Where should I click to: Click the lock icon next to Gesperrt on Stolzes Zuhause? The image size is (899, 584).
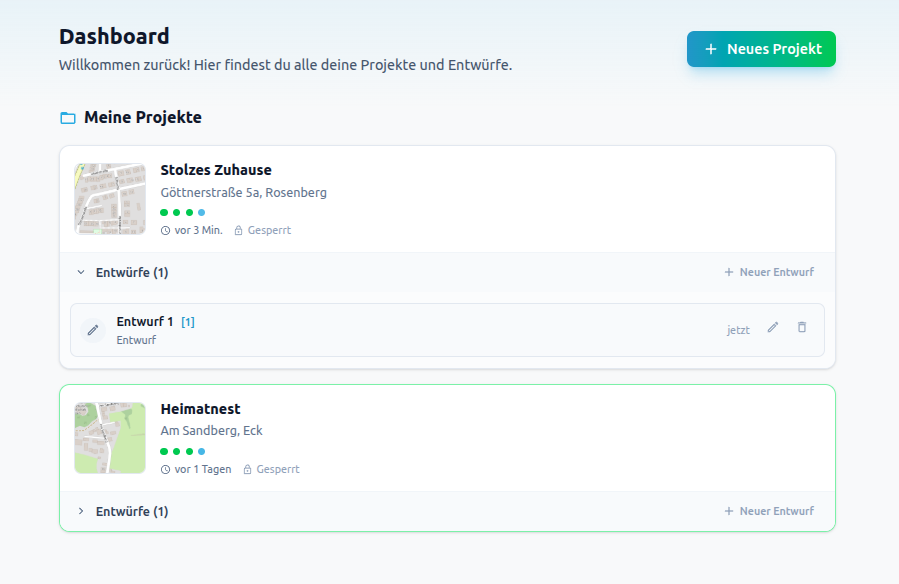click(x=237, y=230)
